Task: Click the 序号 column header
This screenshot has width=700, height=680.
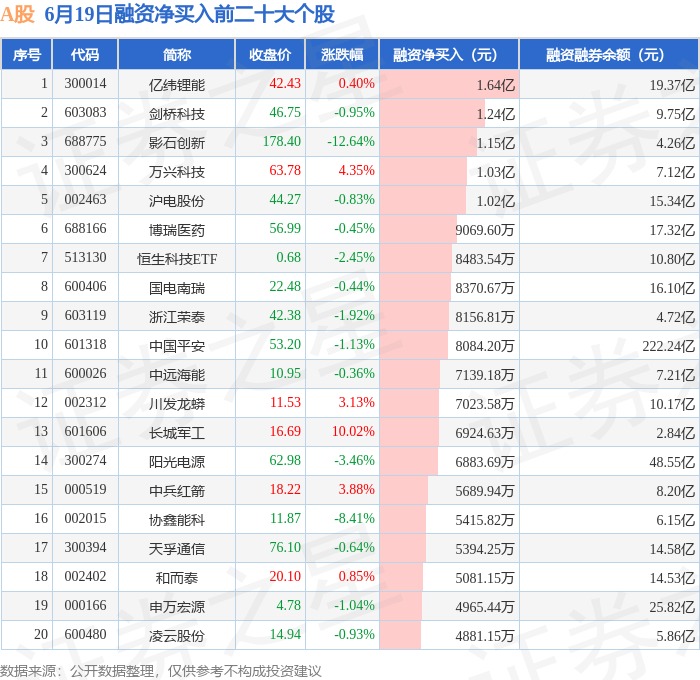Action: coord(27,55)
